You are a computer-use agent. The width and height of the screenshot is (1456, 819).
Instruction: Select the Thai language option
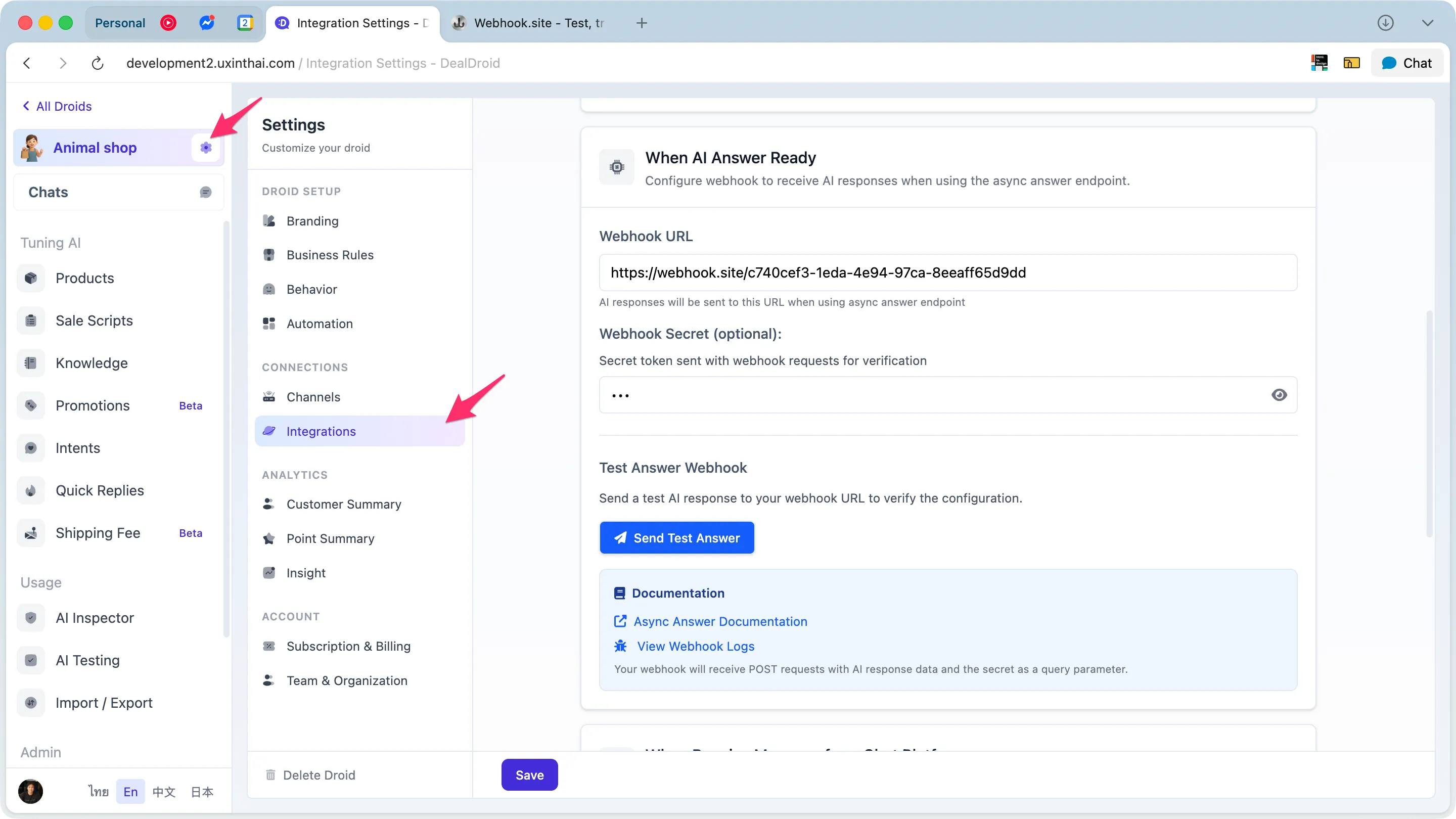click(x=99, y=791)
